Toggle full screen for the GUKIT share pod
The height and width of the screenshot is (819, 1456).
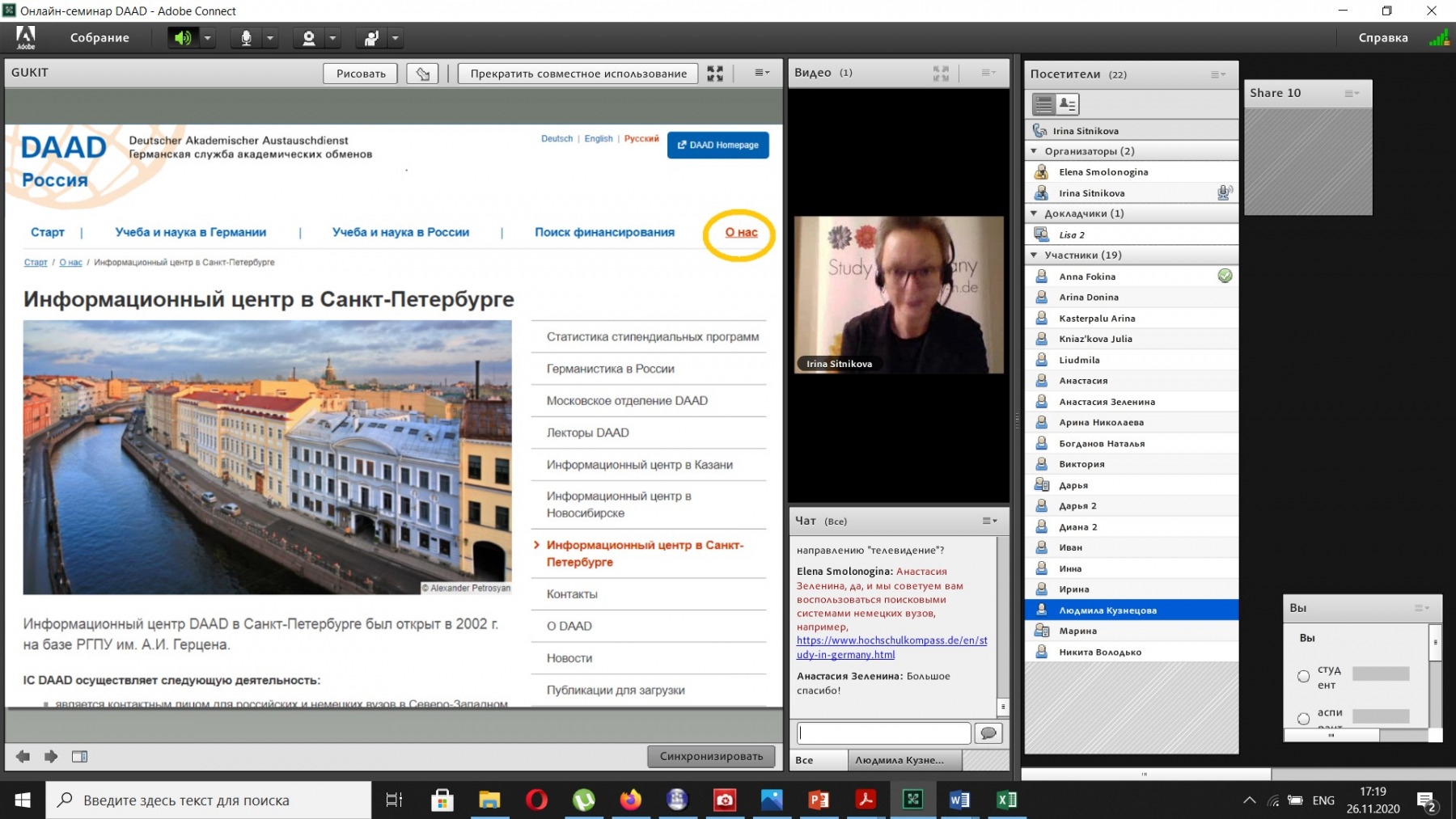point(715,74)
